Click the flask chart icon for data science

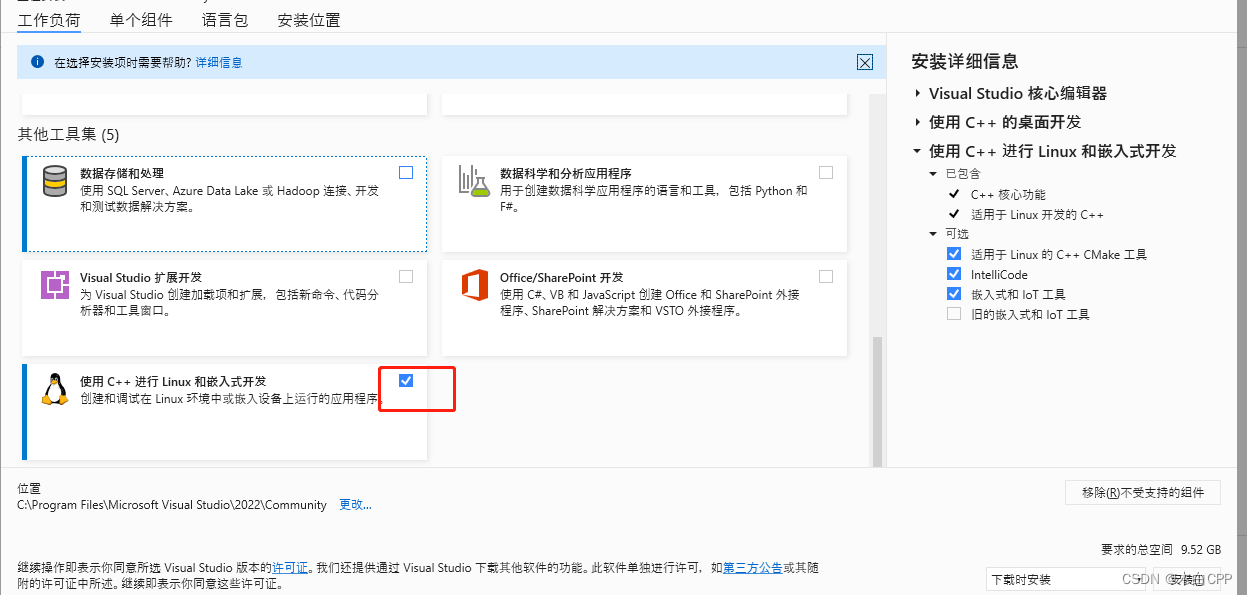pos(474,181)
